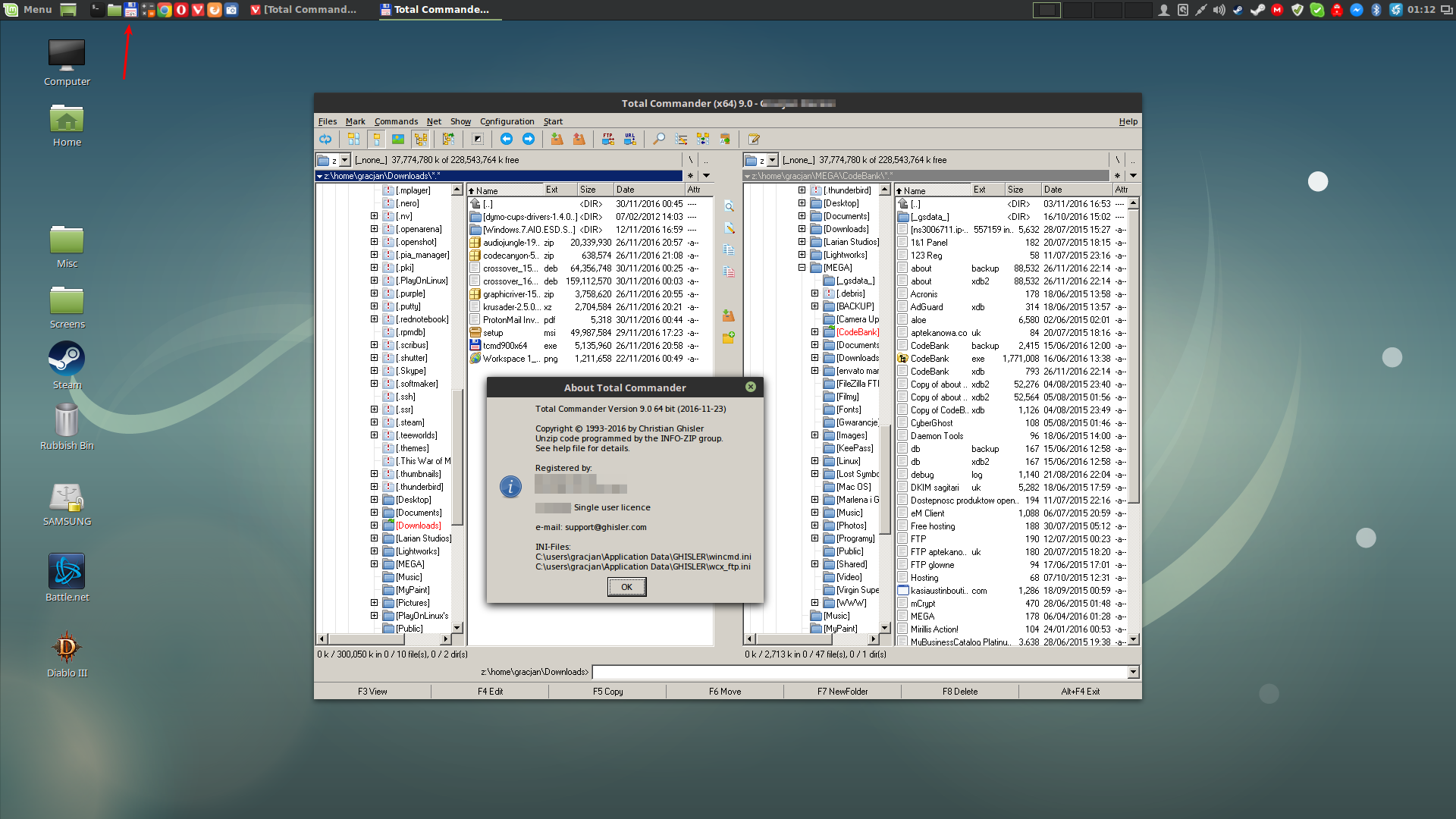Collapse [MEGA] in the right tree
This screenshot has height=819, width=1456.
click(802, 268)
